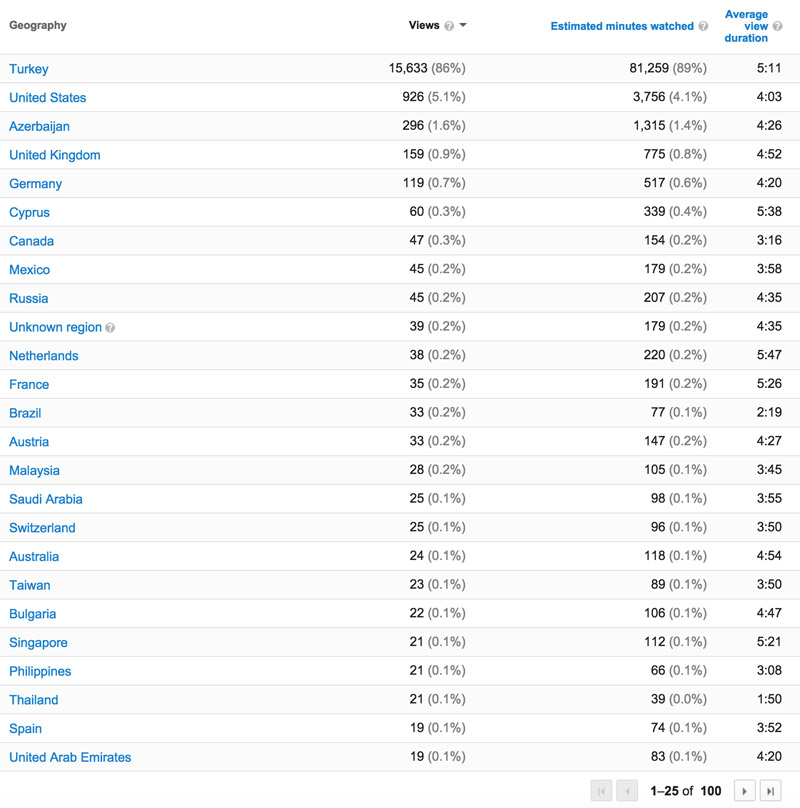Jump to first page of results

pos(602,791)
